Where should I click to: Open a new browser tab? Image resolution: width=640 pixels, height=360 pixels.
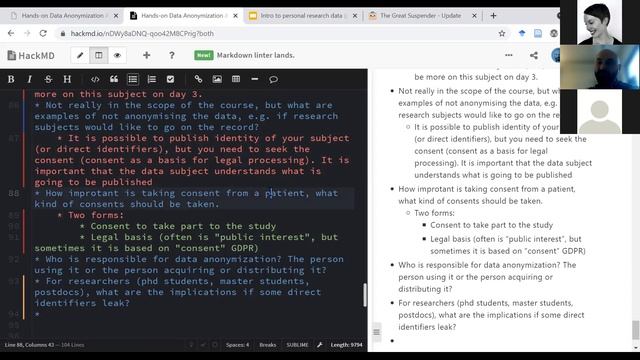(493, 16)
